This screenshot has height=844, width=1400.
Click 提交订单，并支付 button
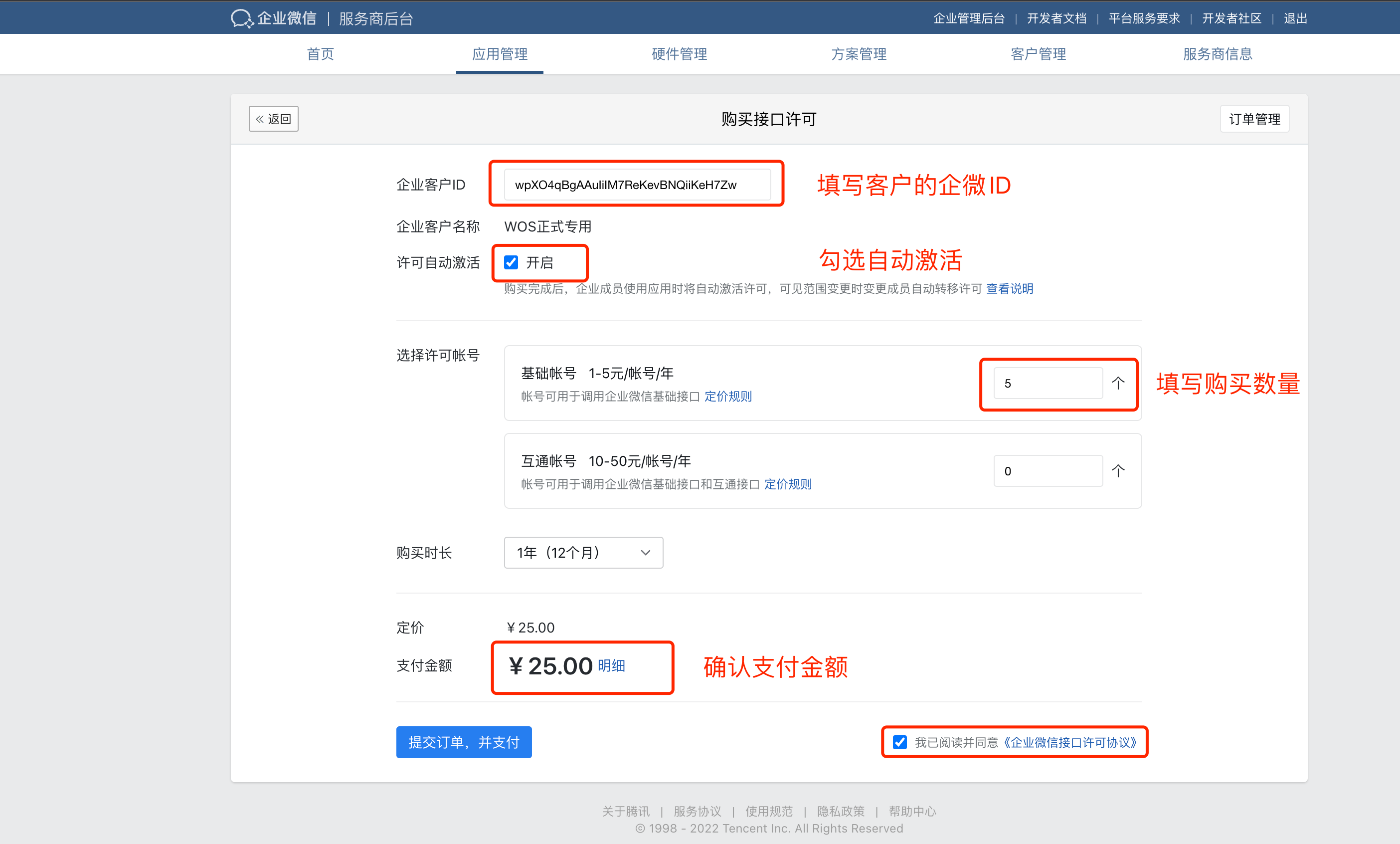click(464, 742)
